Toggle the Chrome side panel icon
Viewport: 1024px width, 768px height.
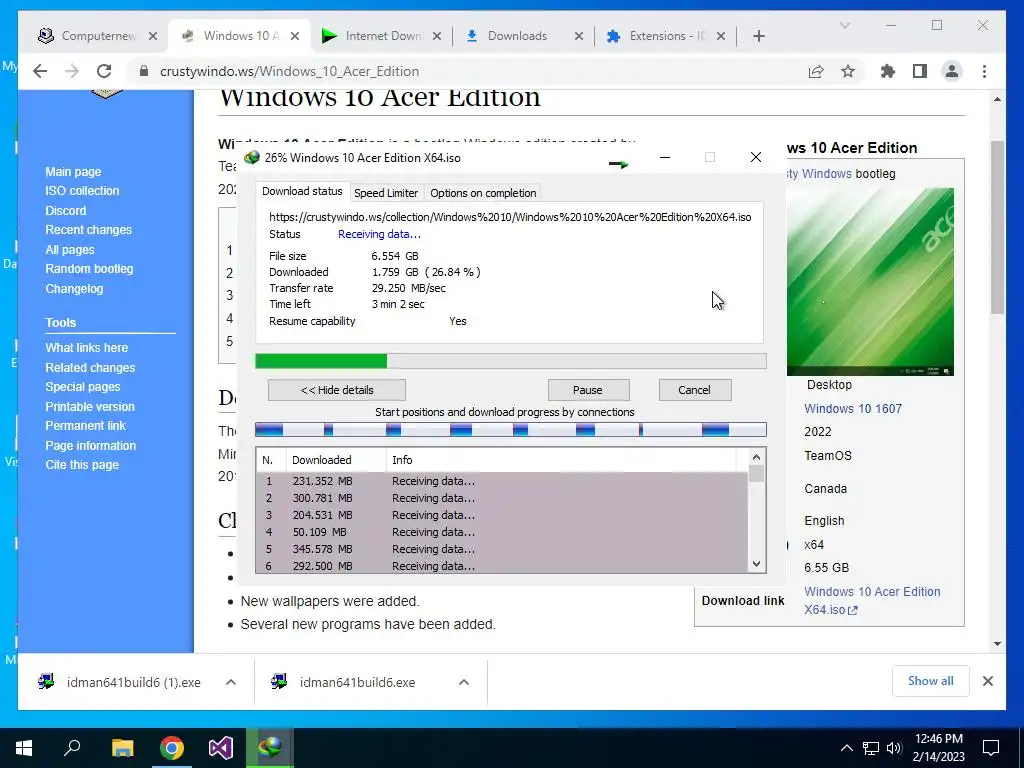coord(920,71)
